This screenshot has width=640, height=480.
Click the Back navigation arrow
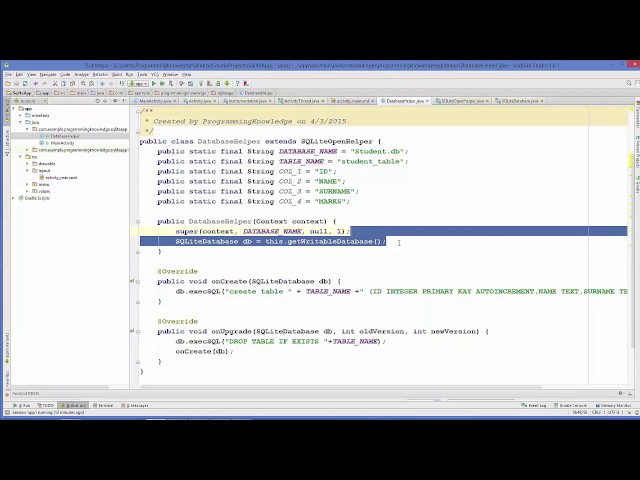click(102, 83)
